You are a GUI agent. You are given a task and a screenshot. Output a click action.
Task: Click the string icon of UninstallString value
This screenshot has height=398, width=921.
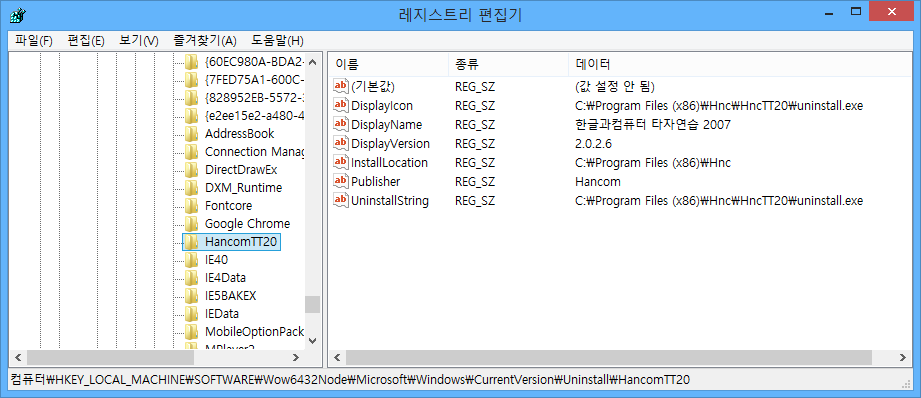[x=341, y=201]
